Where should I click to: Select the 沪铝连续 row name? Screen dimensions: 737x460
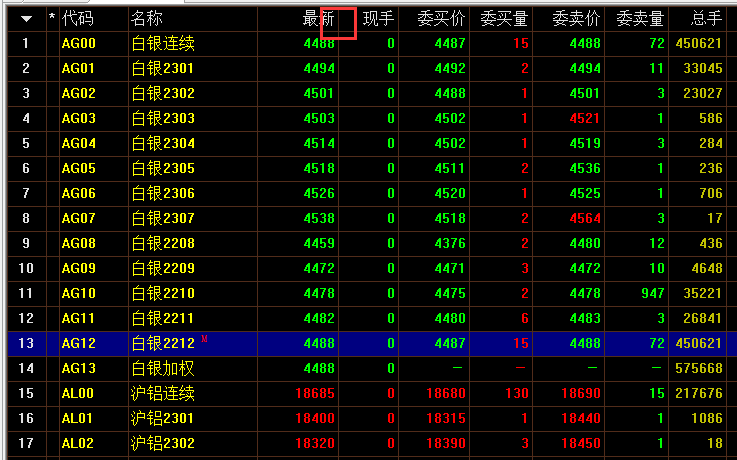click(163, 393)
